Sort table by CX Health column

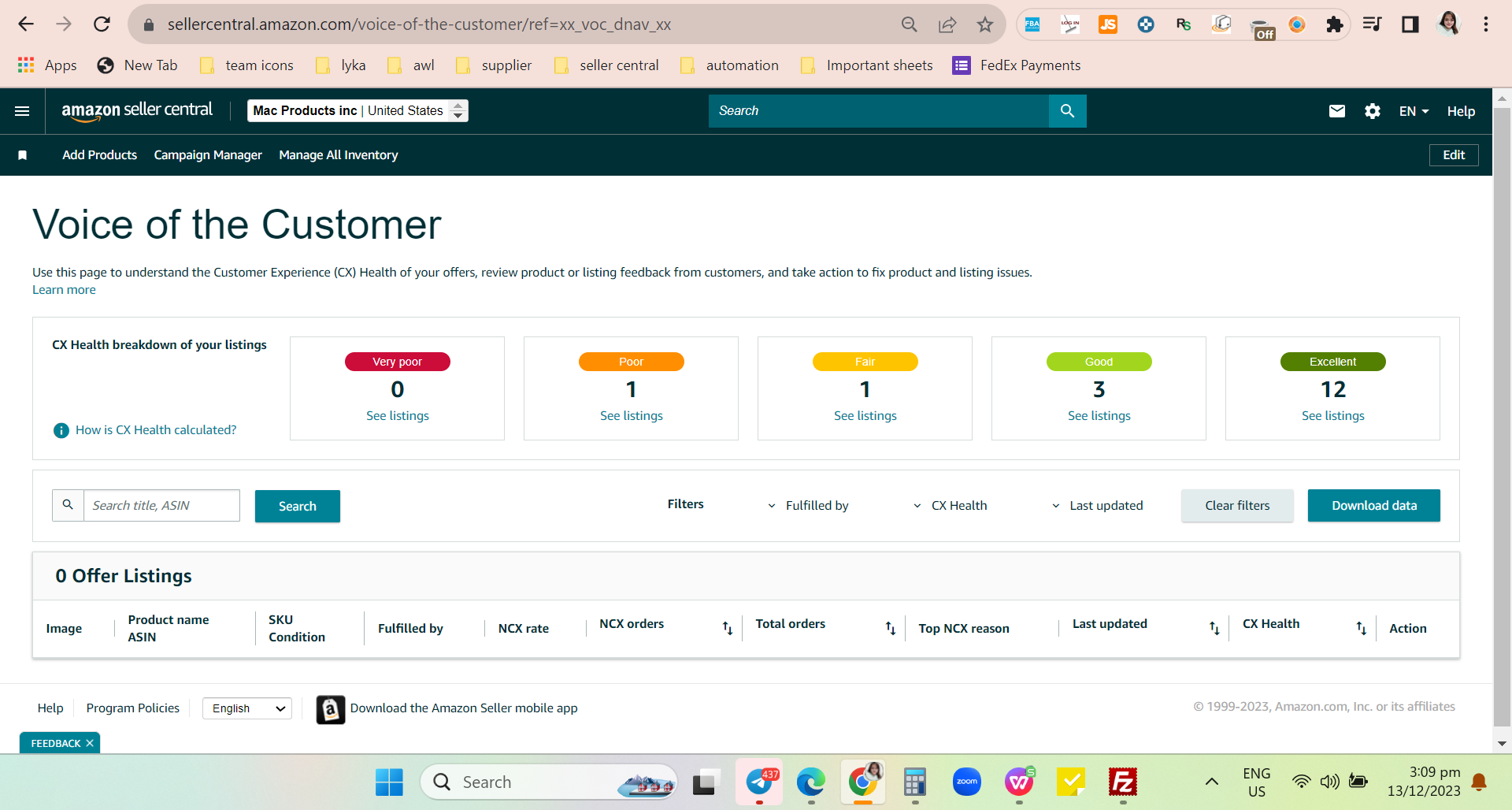[1362, 628]
